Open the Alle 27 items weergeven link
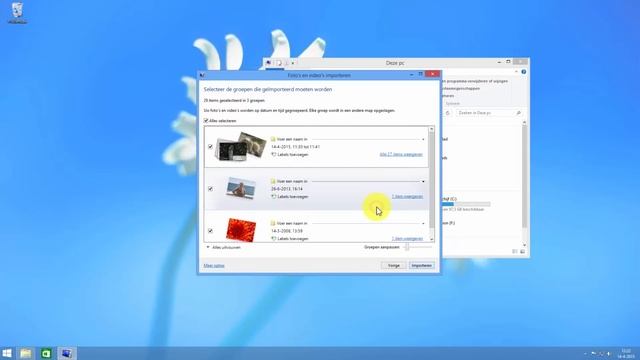640x360 pixels. 401,155
